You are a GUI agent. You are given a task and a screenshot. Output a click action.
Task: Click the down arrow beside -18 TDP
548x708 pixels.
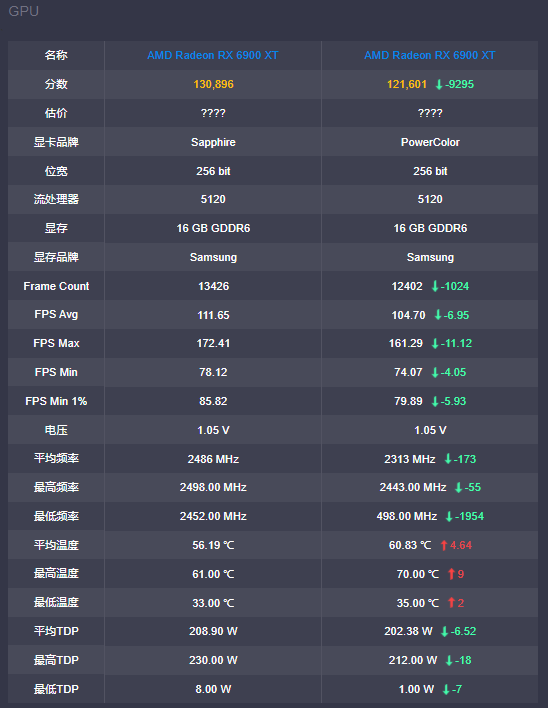449,661
